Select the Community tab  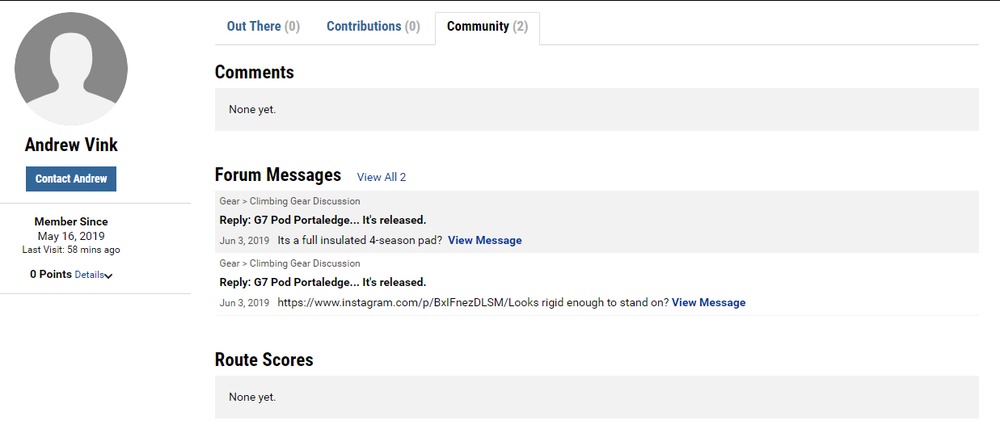487,26
